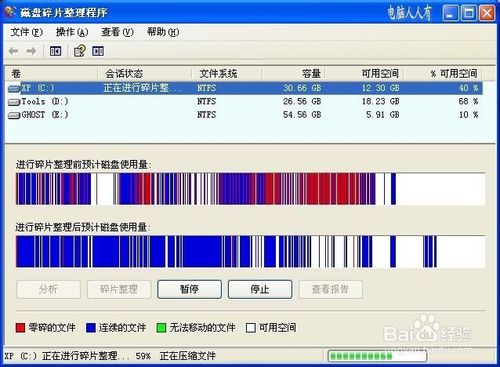Click the XP (C:) drive icon
The height and width of the screenshot is (367, 500).
(14, 88)
